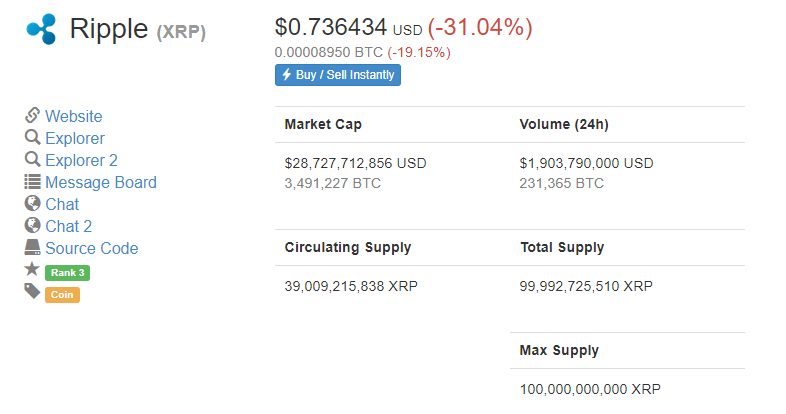Click the drive icon beside Source Code
Viewport: 786px width, 414px height.
click(32, 247)
